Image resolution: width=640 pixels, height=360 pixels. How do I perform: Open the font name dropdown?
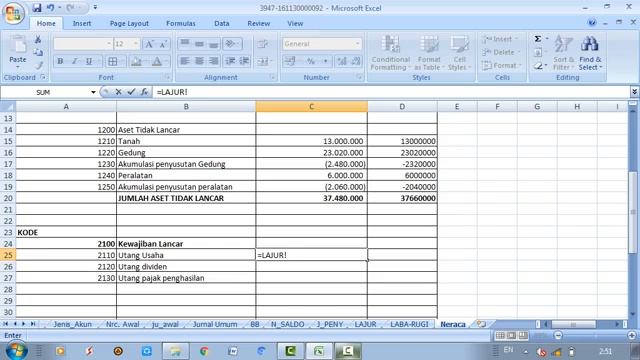109,44
